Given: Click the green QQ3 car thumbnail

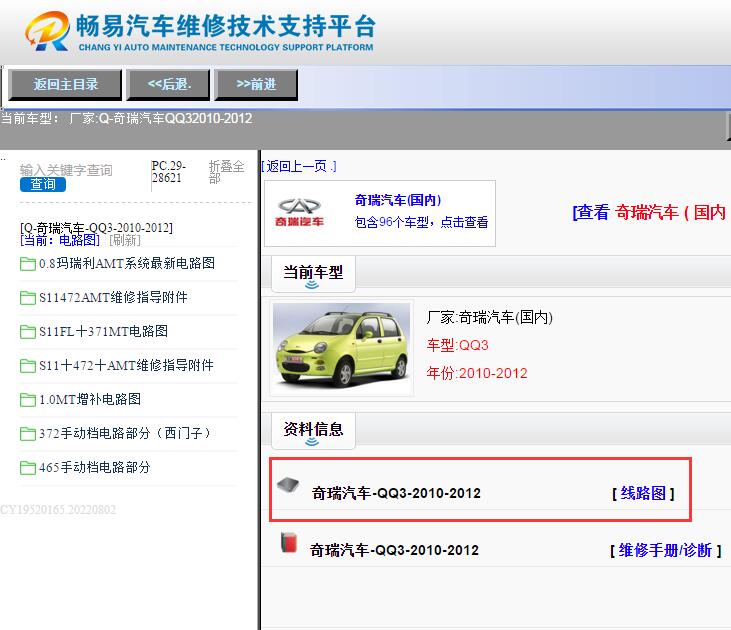Looking at the screenshot, I should point(341,349).
